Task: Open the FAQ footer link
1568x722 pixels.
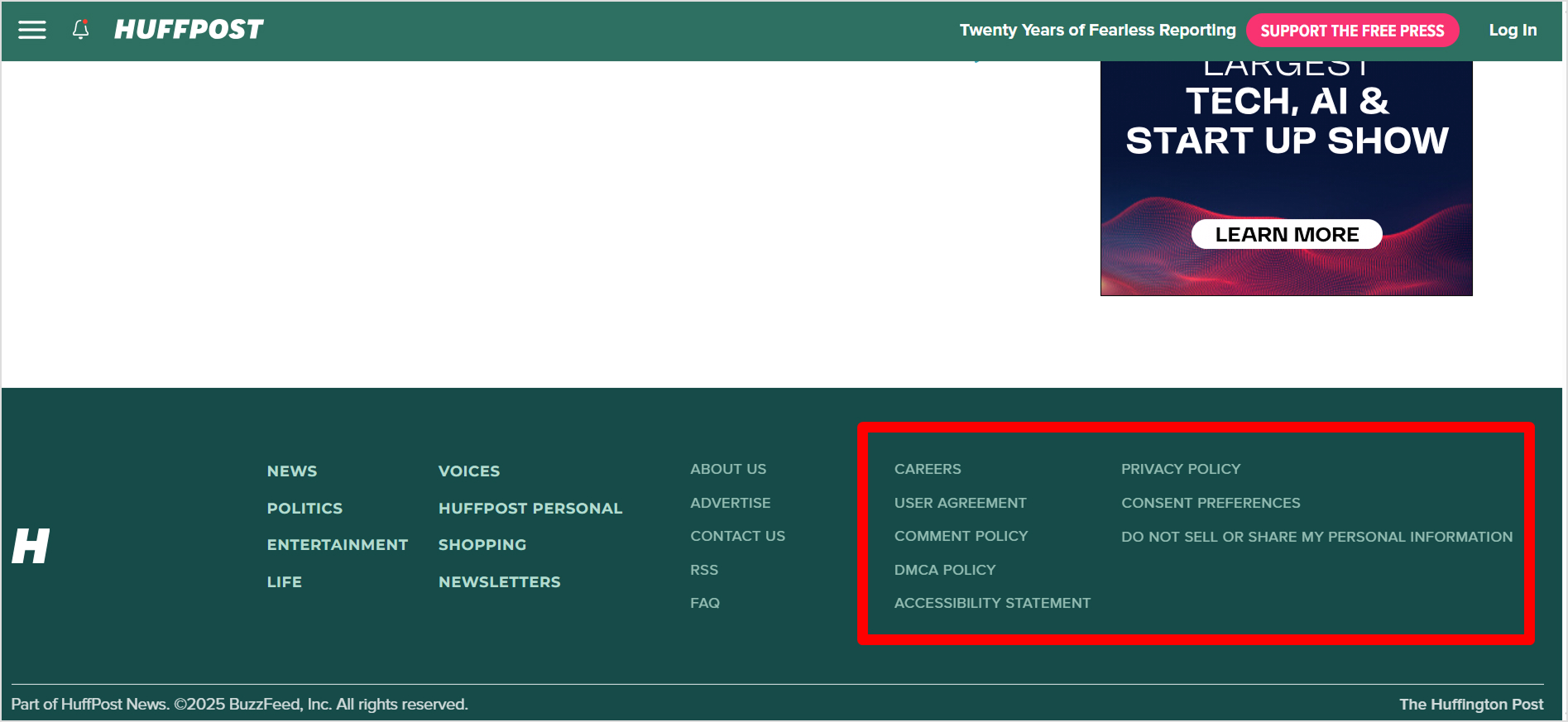Action: tap(705, 603)
